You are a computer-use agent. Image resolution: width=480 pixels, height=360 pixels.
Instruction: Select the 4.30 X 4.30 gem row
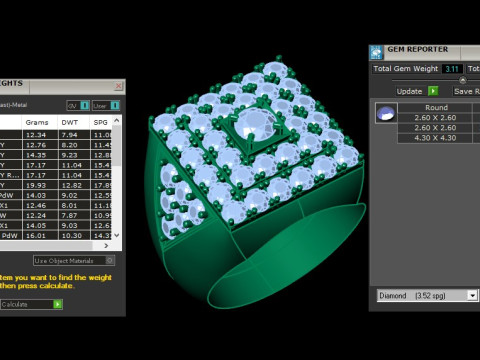tap(435, 138)
